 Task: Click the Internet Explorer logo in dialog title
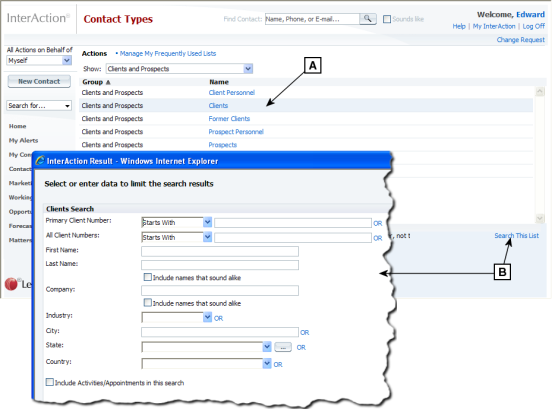(40, 161)
